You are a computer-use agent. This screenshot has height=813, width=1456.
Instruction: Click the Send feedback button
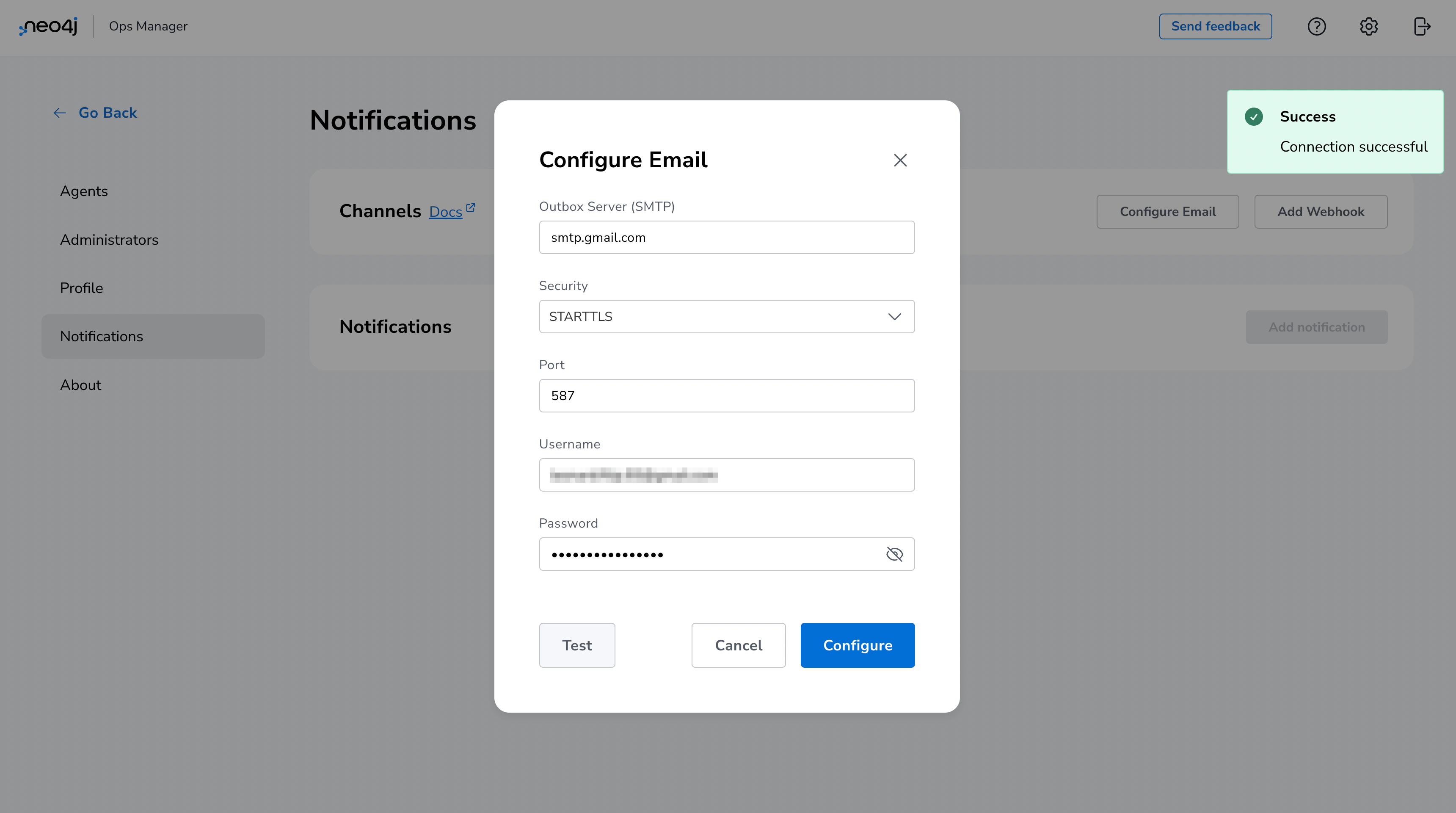coord(1216,26)
